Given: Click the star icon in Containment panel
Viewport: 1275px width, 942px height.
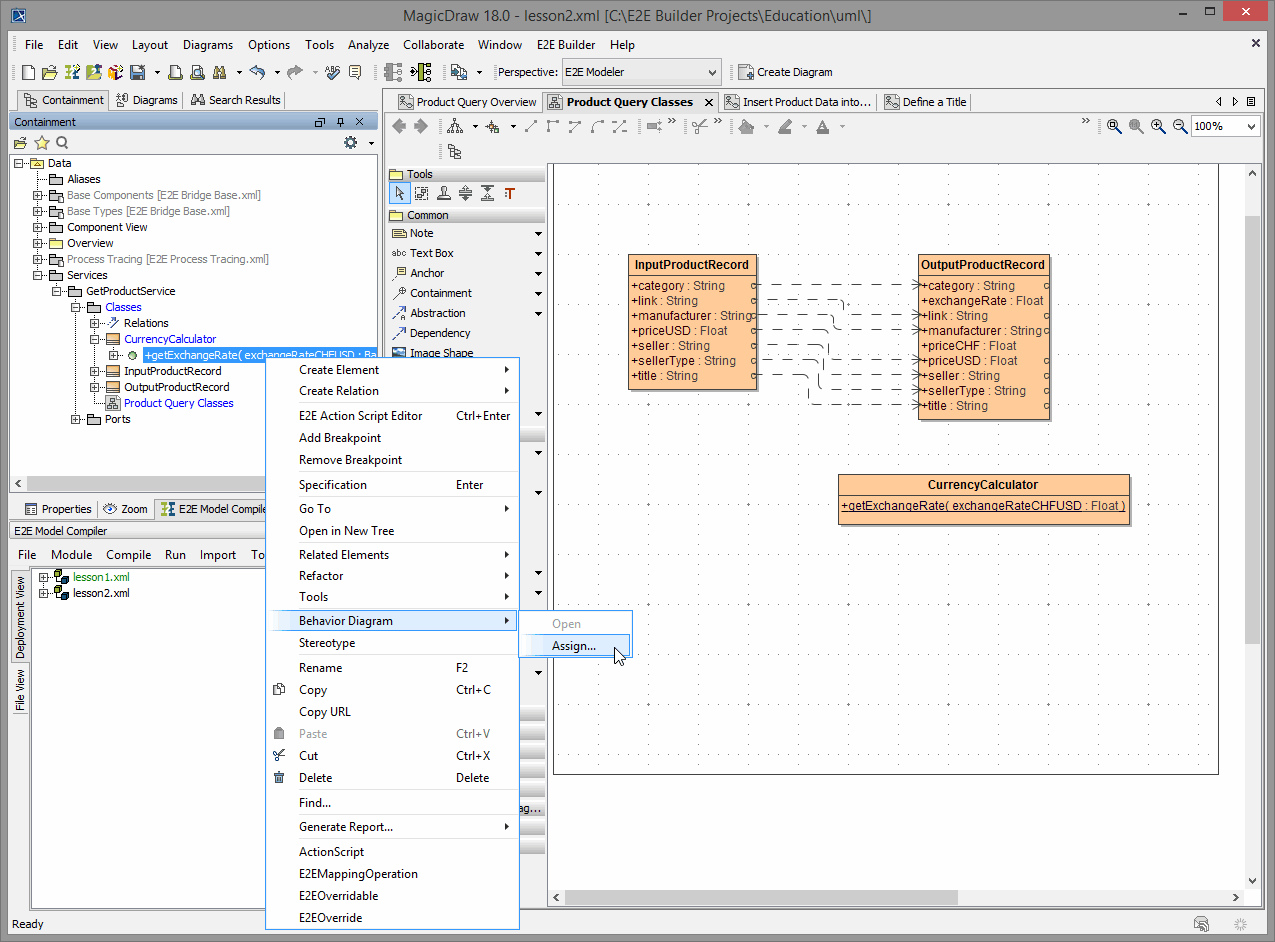Looking at the screenshot, I should pos(42,143).
